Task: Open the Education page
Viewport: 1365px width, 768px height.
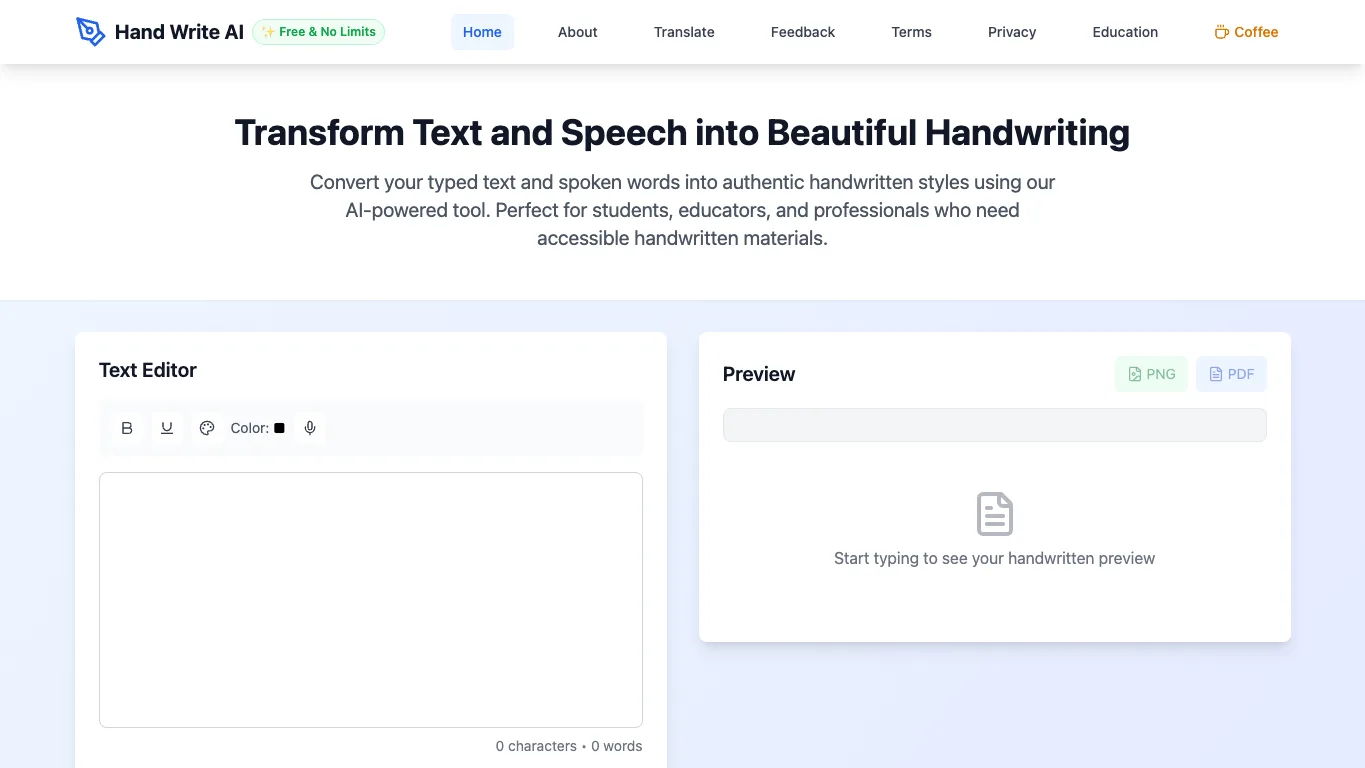Action: pyautogui.click(x=1125, y=32)
